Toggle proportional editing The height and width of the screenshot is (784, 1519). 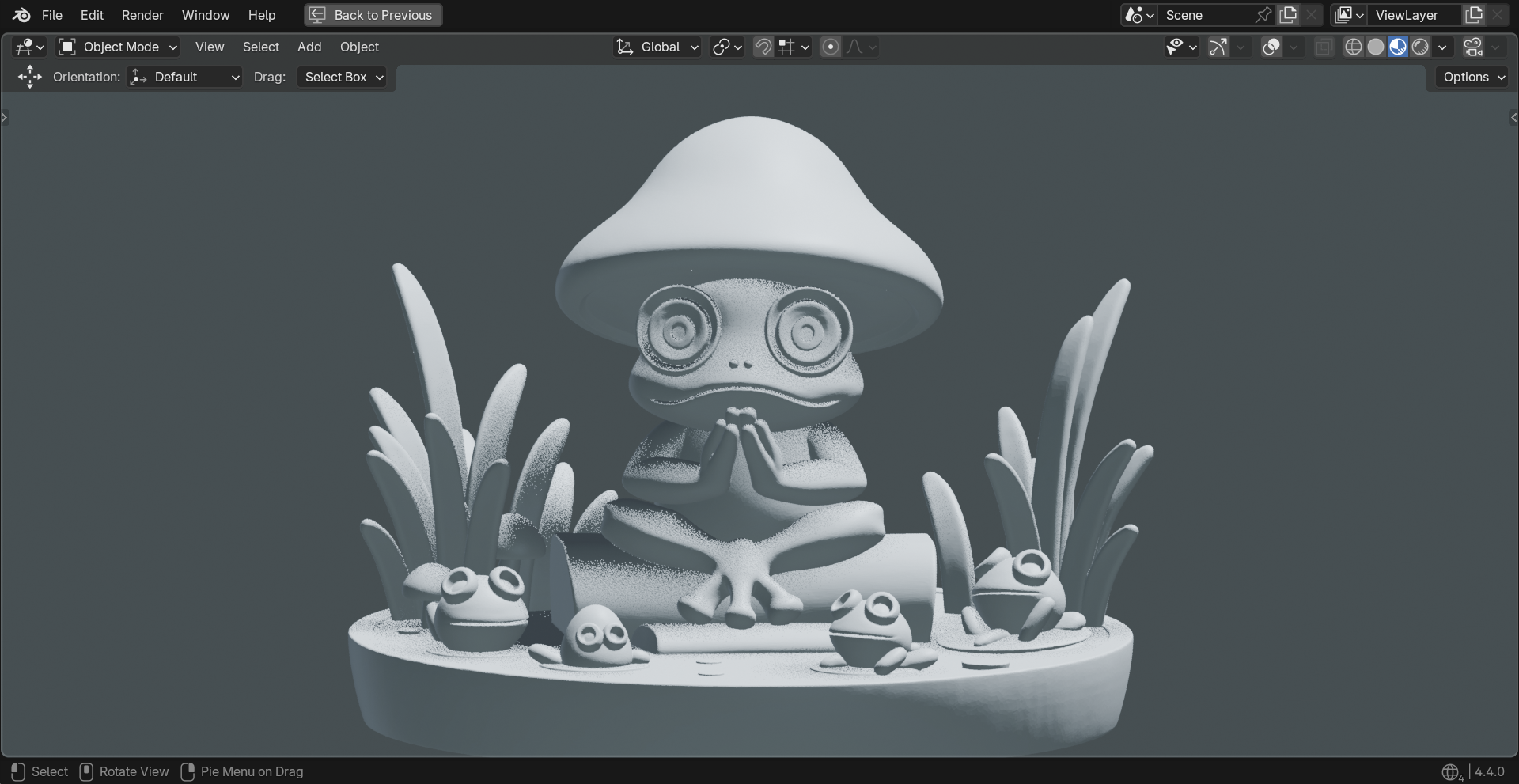pyautogui.click(x=830, y=47)
